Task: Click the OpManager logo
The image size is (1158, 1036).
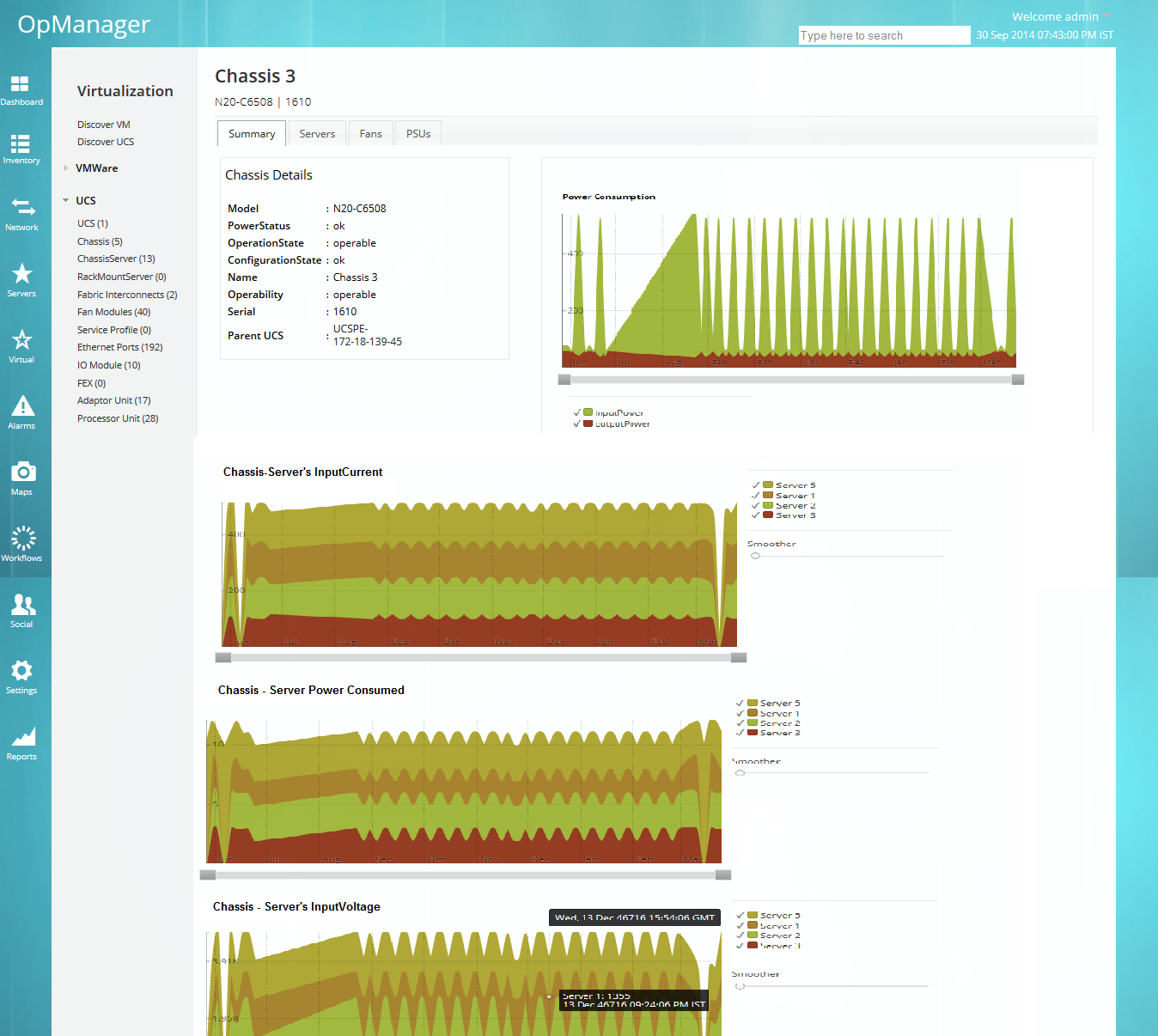Action: (x=84, y=25)
